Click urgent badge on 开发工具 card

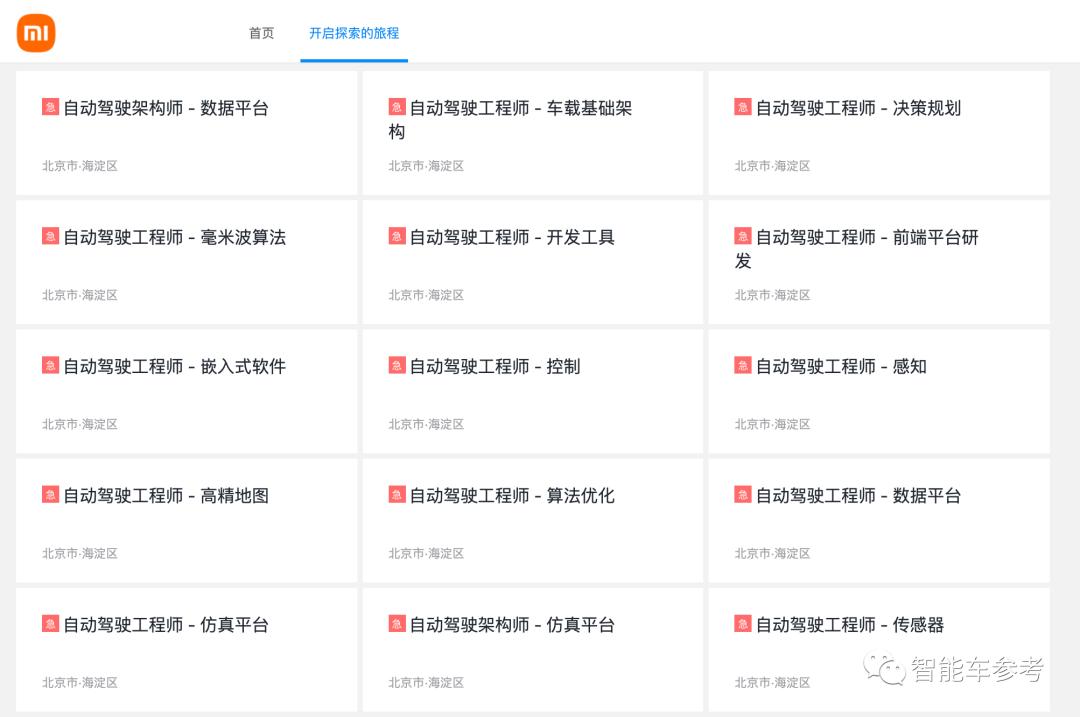click(397, 236)
